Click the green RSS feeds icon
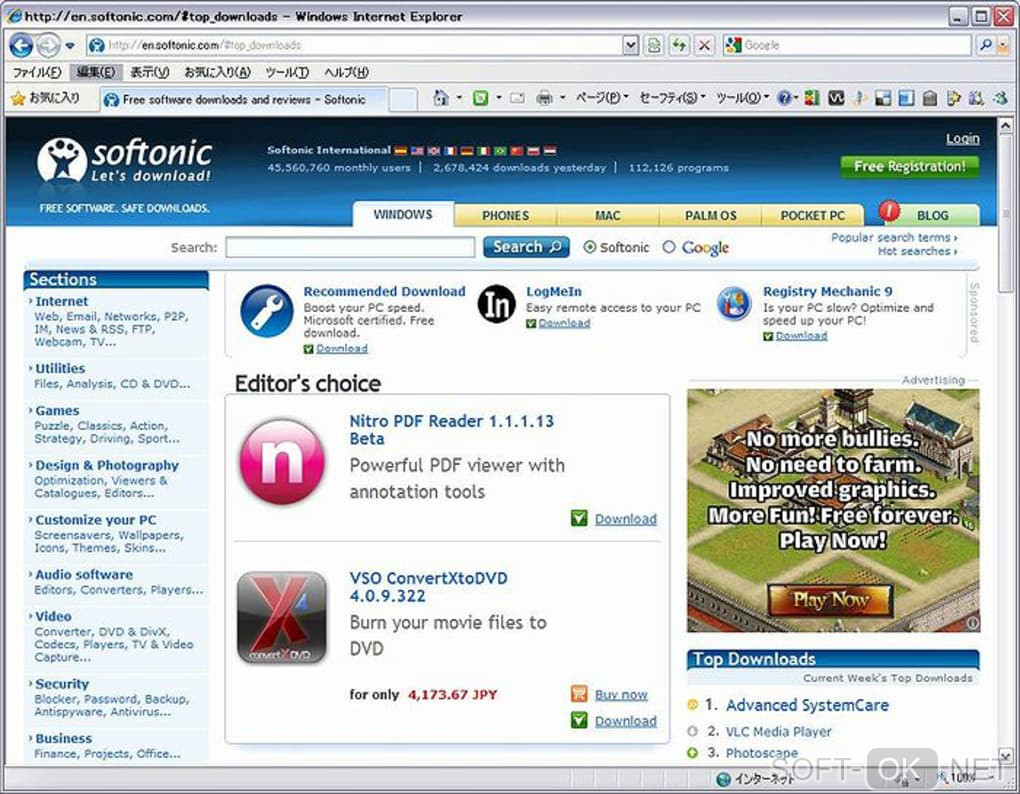Viewport: 1020px width, 794px height. click(x=480, y=98)
